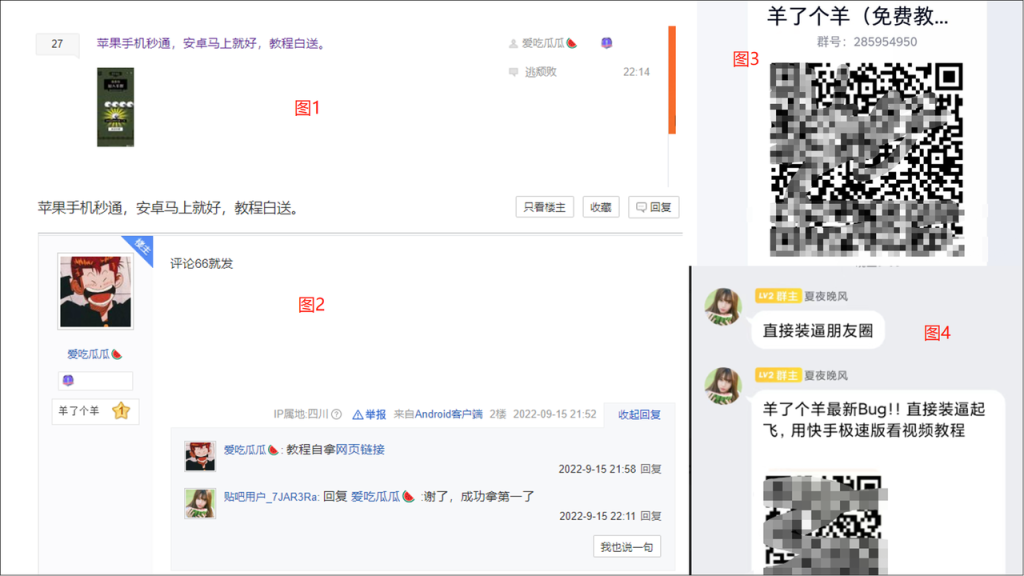Click the reply count badge 27

coord(57,44)
